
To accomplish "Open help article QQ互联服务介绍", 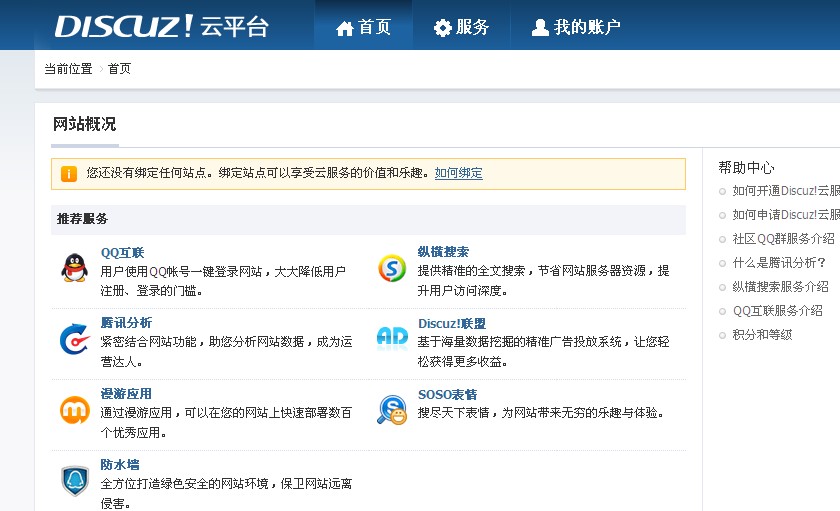I will (x=777, y=311).
